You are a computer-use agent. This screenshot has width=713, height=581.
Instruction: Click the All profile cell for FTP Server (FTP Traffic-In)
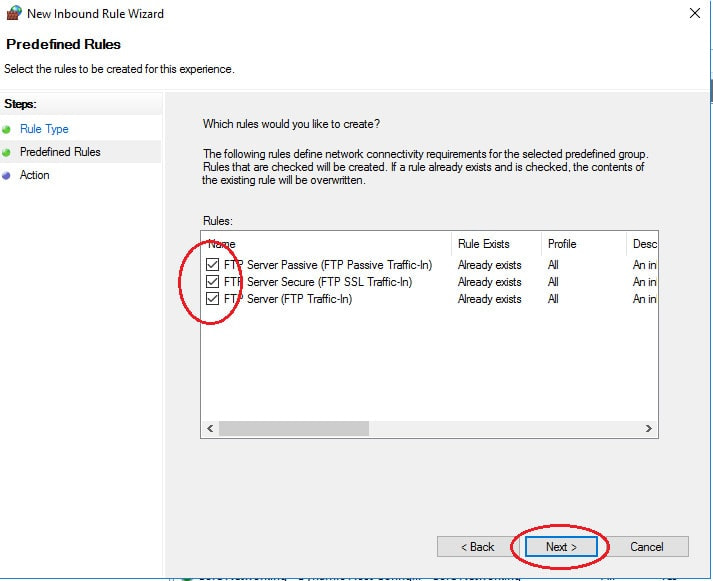click(553, 299)
